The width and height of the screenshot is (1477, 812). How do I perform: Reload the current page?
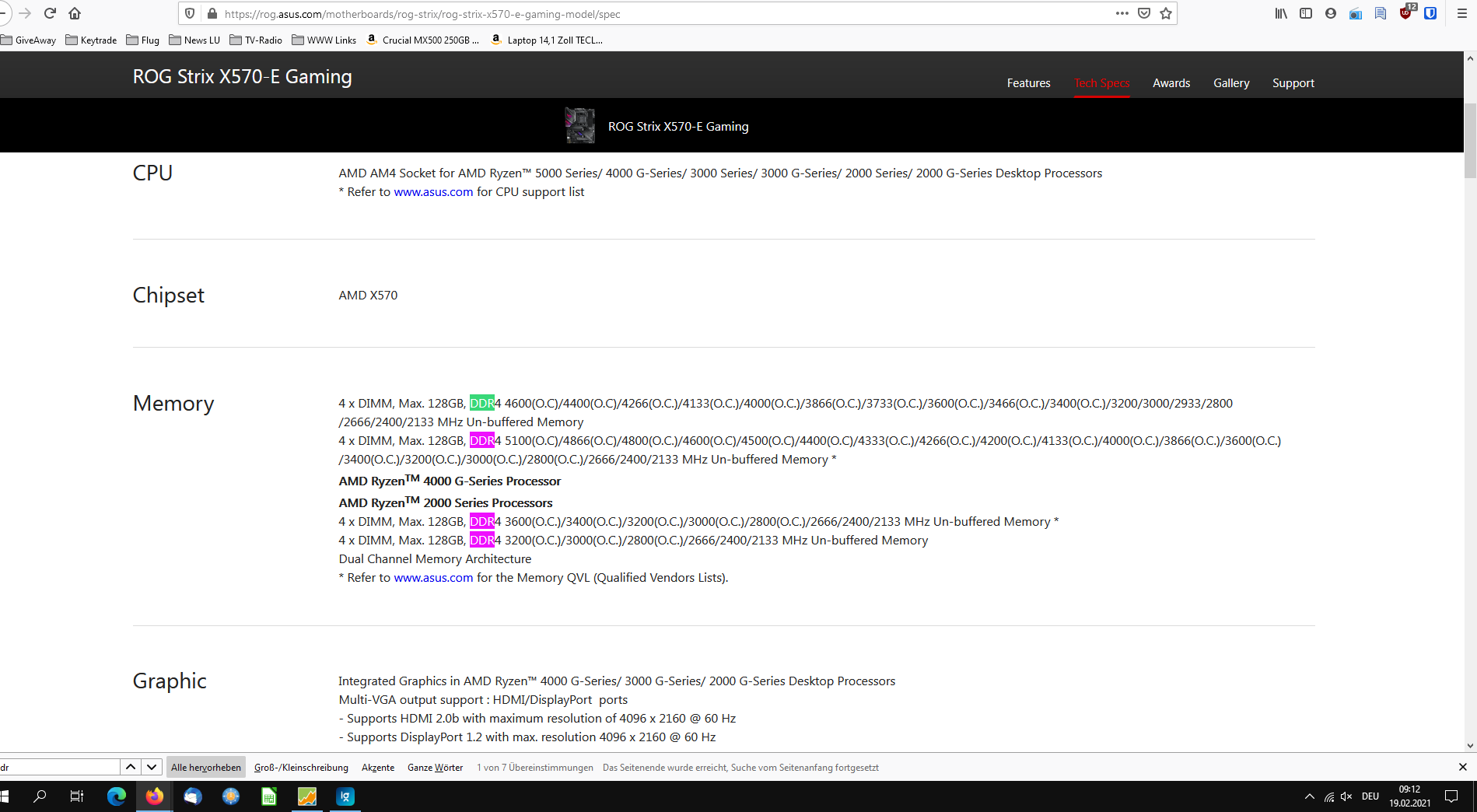(50, 13)
